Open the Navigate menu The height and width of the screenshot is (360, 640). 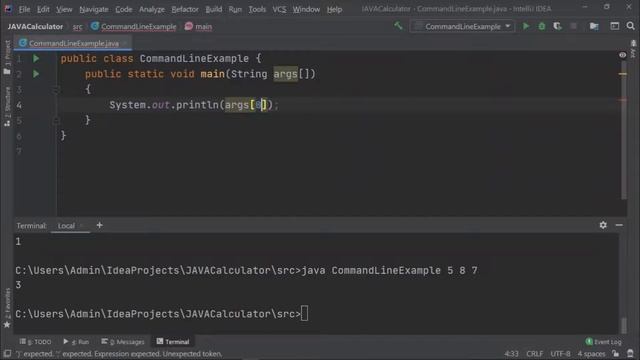pos(93,9)
